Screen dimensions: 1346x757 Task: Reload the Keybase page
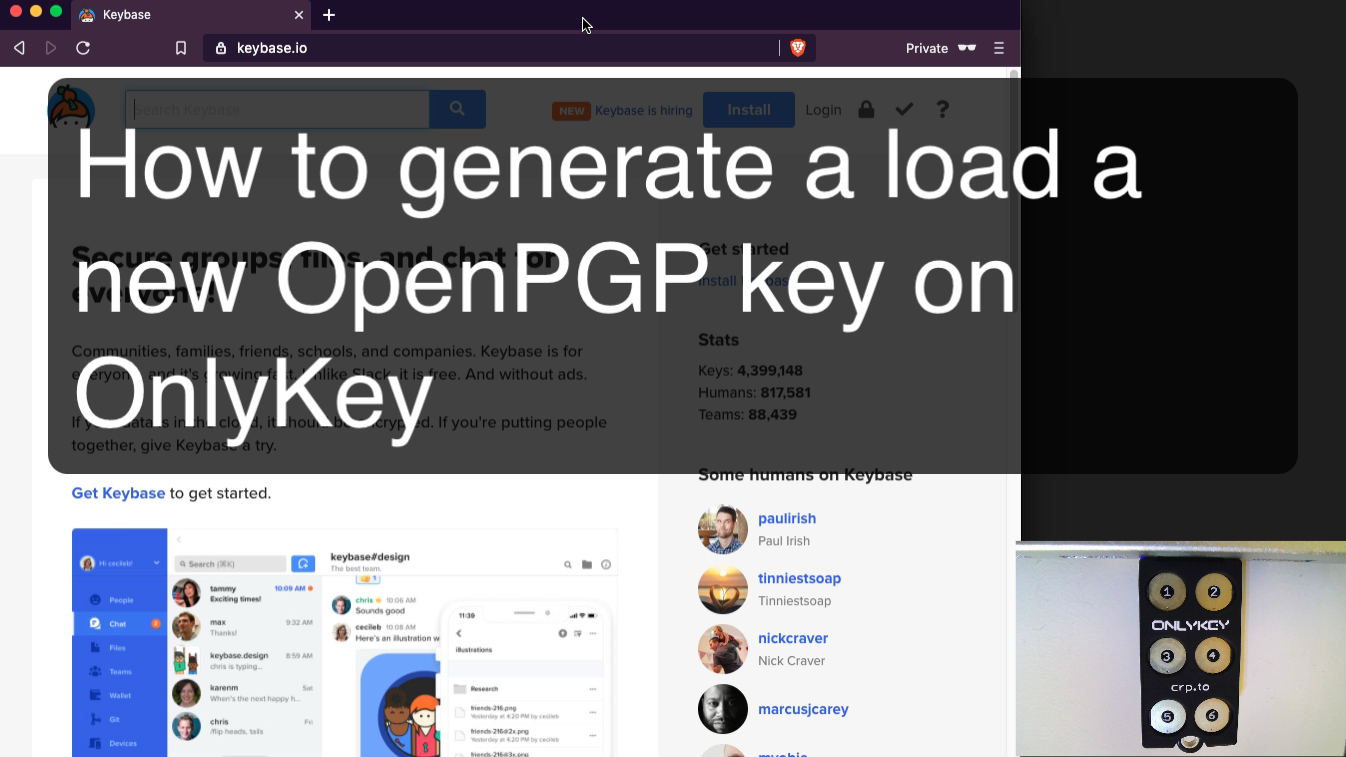coord(83,48)
